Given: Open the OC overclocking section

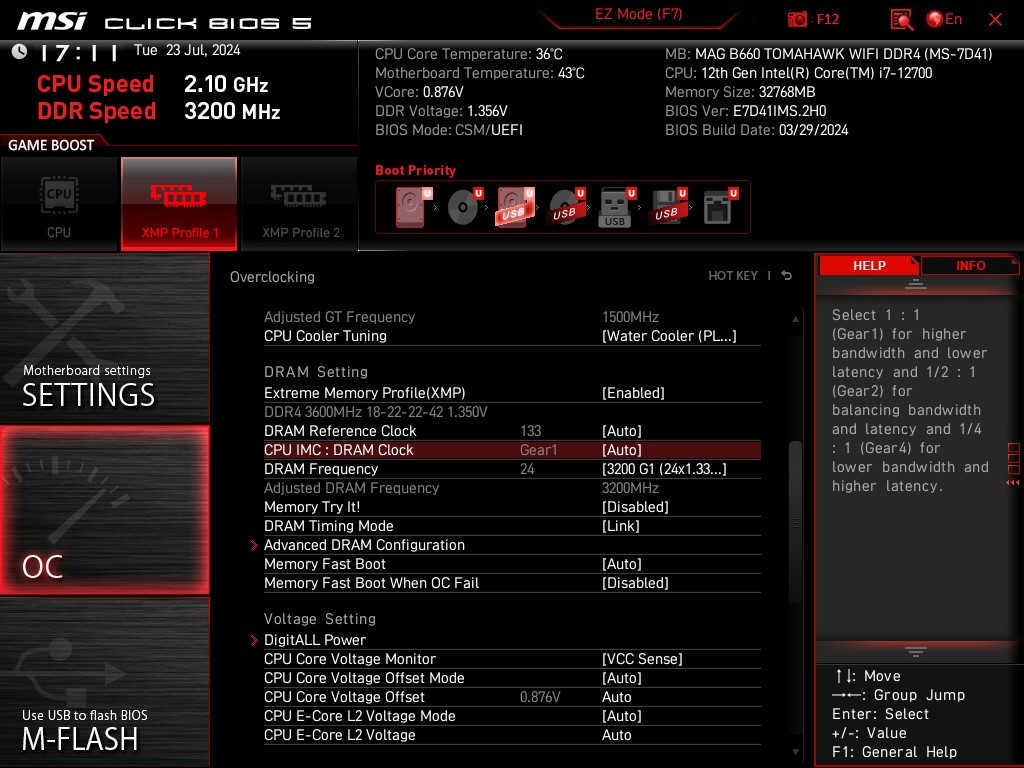Looking at the screenshot, I should pos(104,510).
